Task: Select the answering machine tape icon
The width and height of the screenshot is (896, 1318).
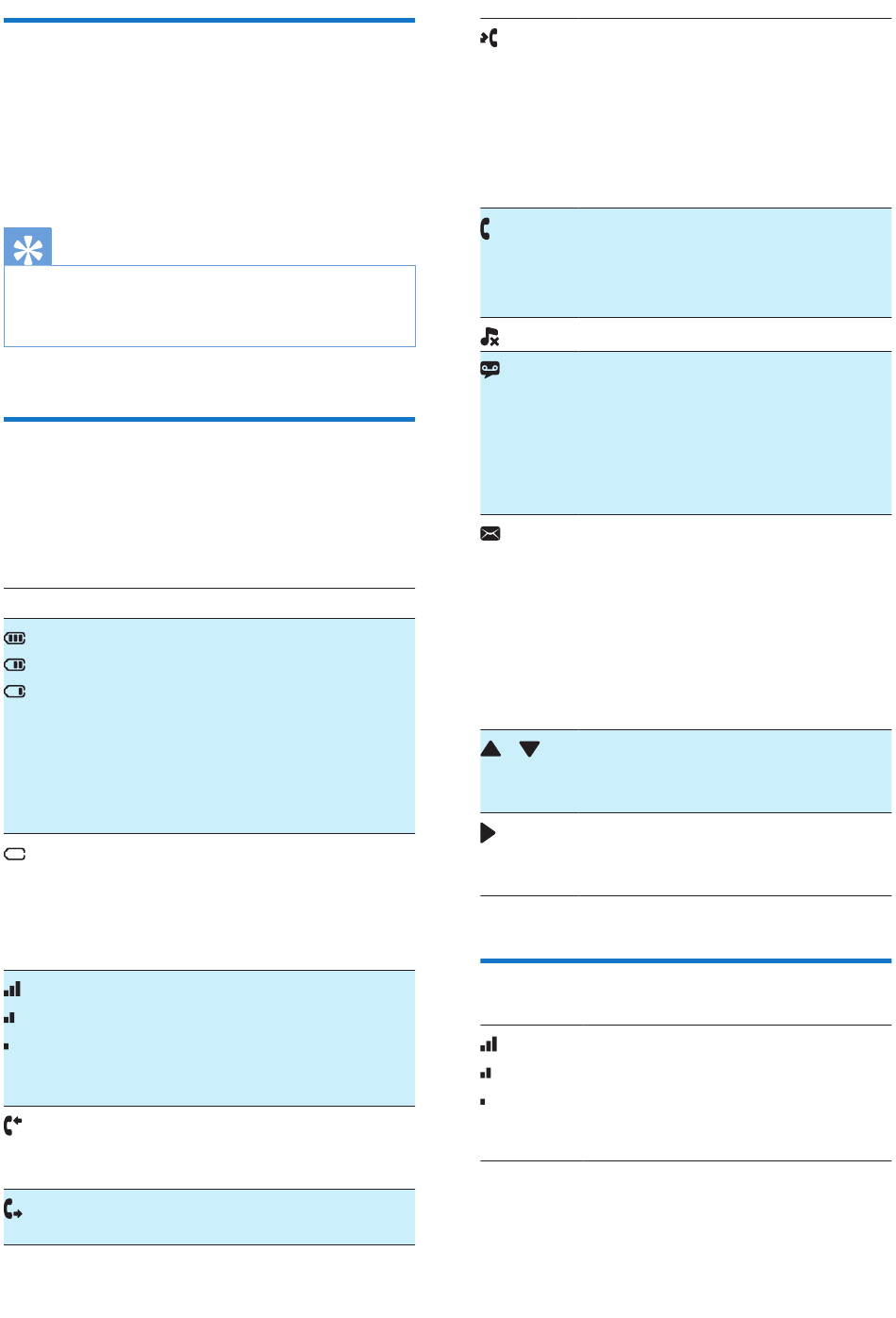Action: pyautogui.click(x=489, y=370)
